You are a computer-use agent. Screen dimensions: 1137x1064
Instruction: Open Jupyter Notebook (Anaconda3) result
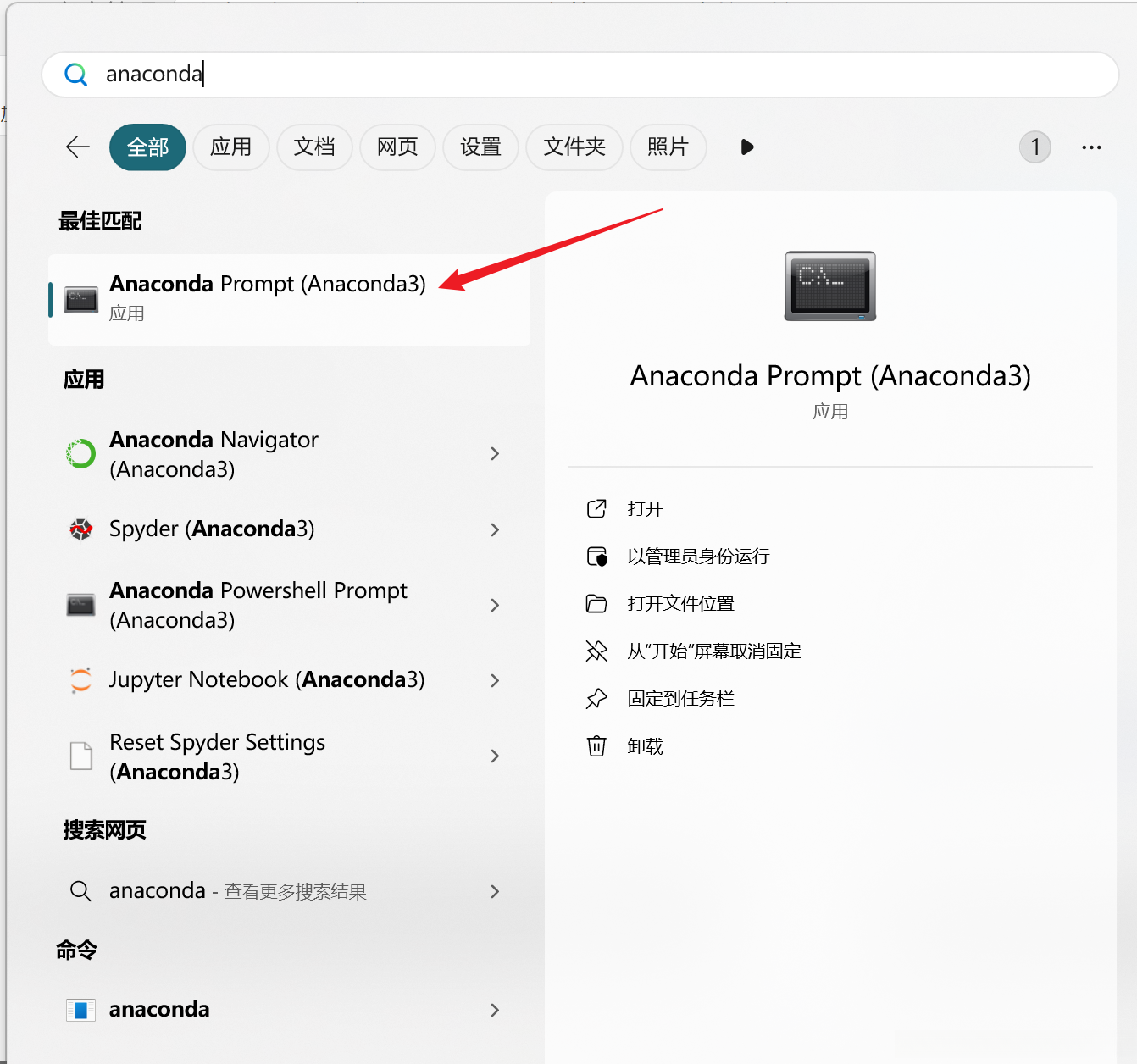[x=289, y=680]
